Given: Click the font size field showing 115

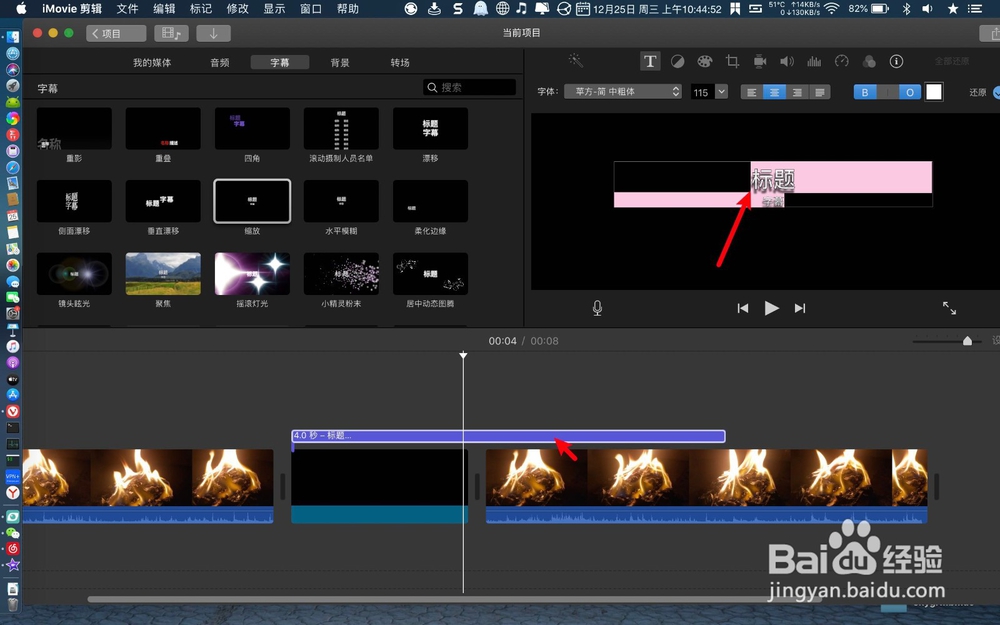Looking at the screenshot, I should (x=702, y=92).
